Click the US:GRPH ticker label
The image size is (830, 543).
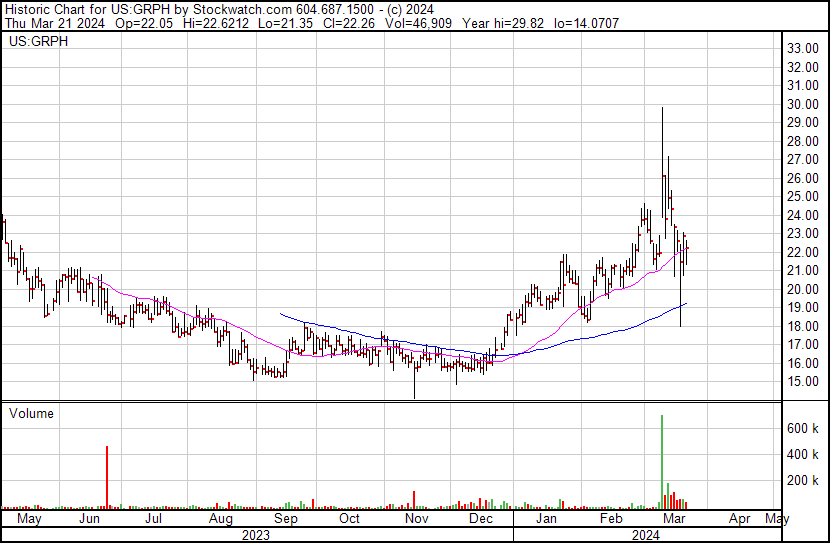pyautogui.click(x=33, y=42)
